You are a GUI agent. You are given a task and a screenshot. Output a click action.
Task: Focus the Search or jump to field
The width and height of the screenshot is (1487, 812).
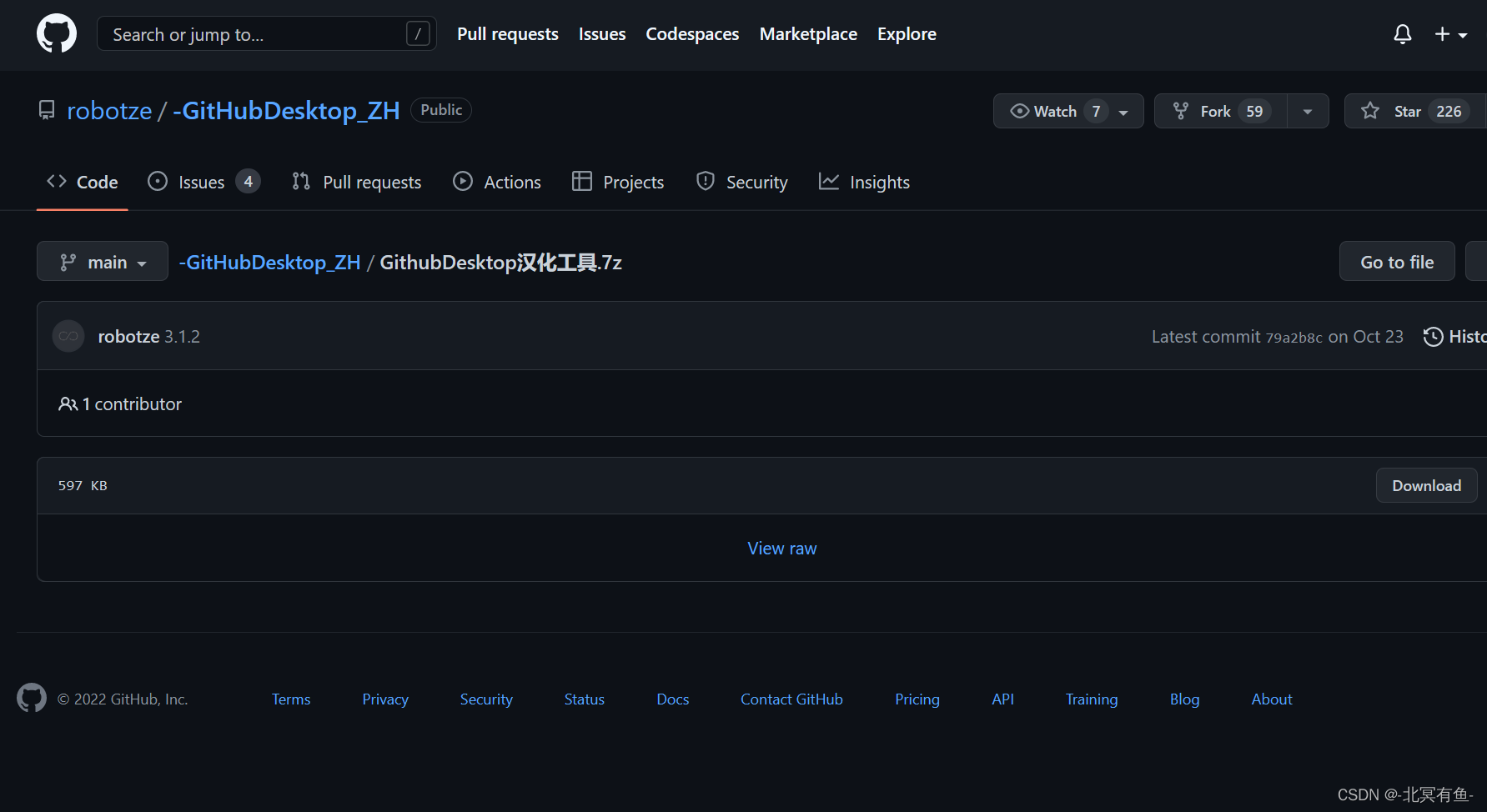(267, 34)
